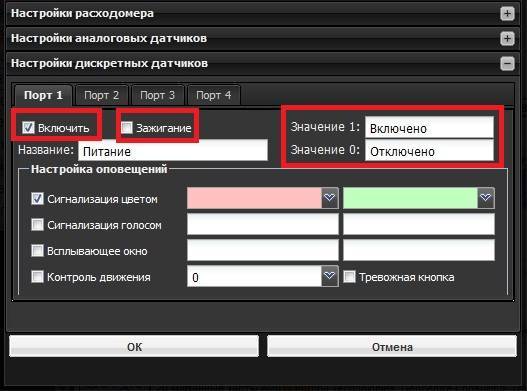Expand the Настройки расходомера section with plus icon
Image resolution: width=527 pixels, height=391 pixels.
[508, 14]
